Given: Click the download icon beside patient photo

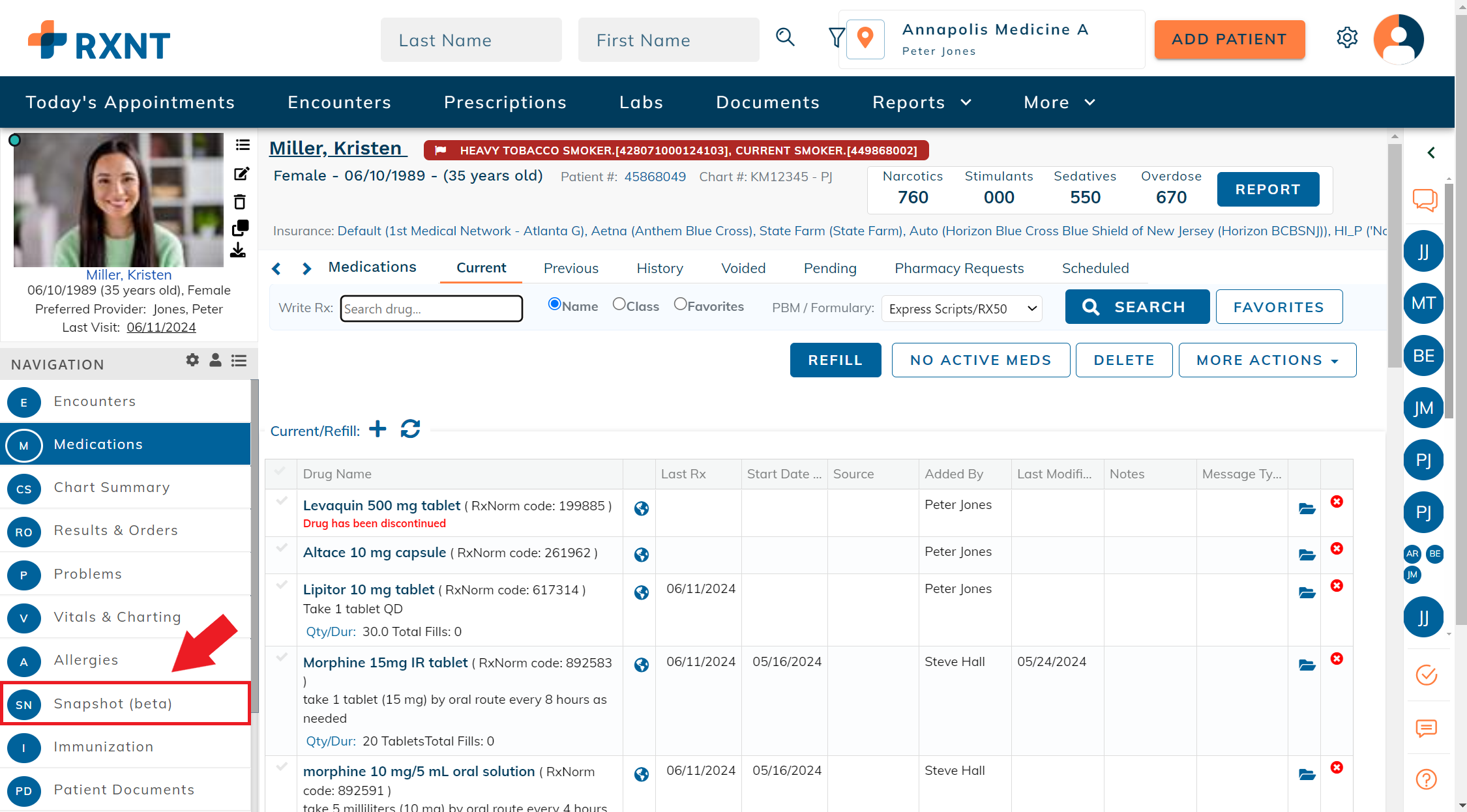Looking at the screenshot, I should tap(238, 250).
